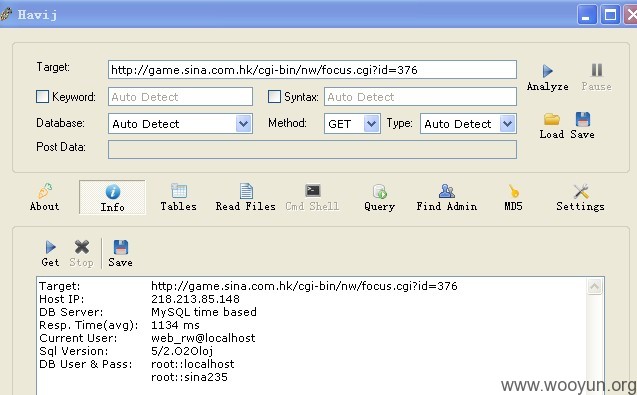Open the MD5 tool
The width and height of the screenshot is (637, 395).
point(513,198)
